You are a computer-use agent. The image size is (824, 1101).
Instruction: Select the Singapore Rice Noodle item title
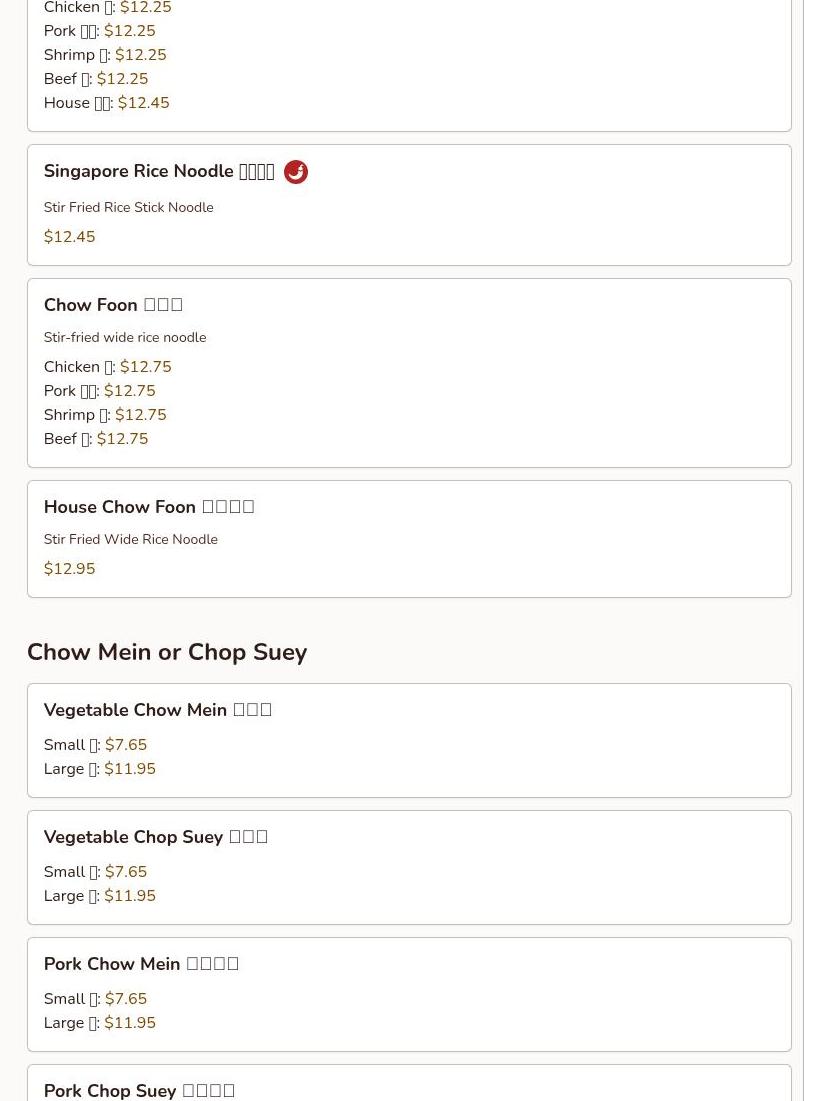(x=158, y=172)
